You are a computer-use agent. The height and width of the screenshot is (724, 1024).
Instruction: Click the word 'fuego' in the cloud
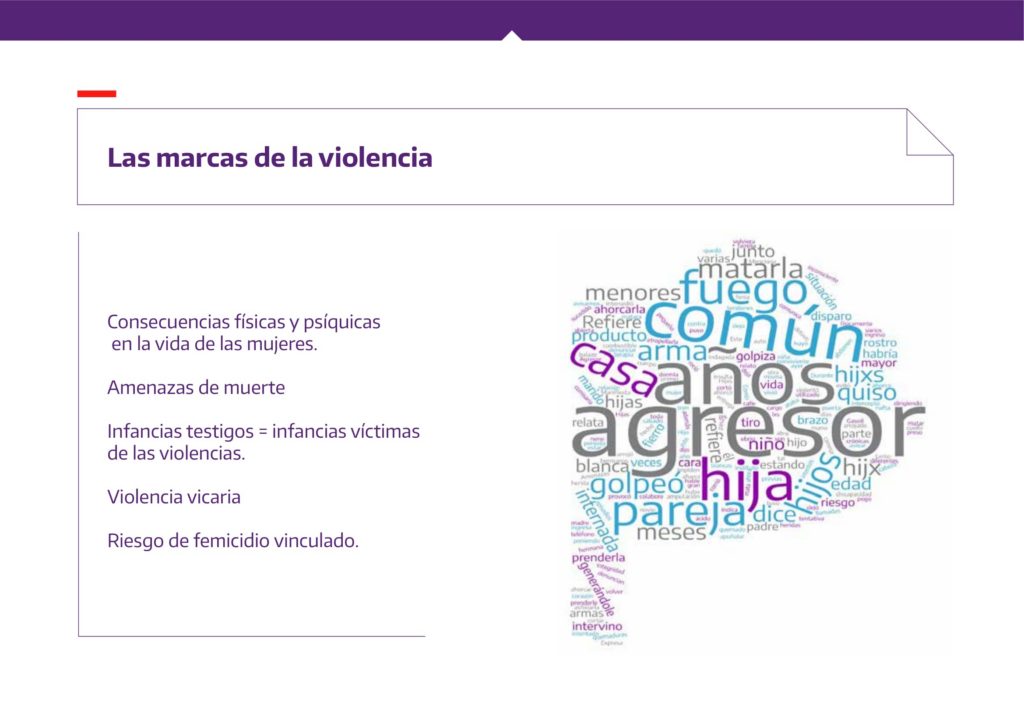(743, 289)
